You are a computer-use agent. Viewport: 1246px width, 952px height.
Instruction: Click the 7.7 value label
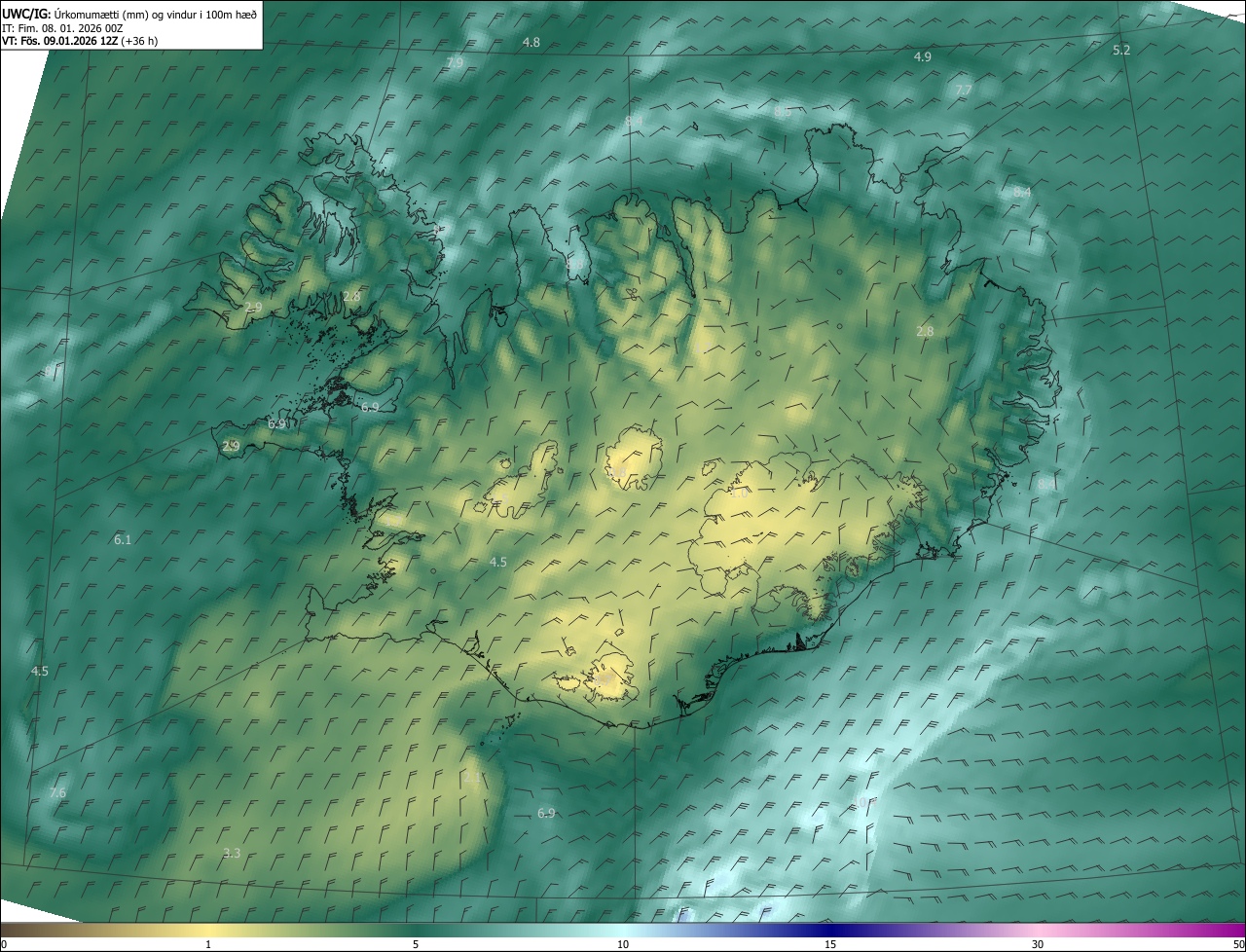(x=964, y=91)
